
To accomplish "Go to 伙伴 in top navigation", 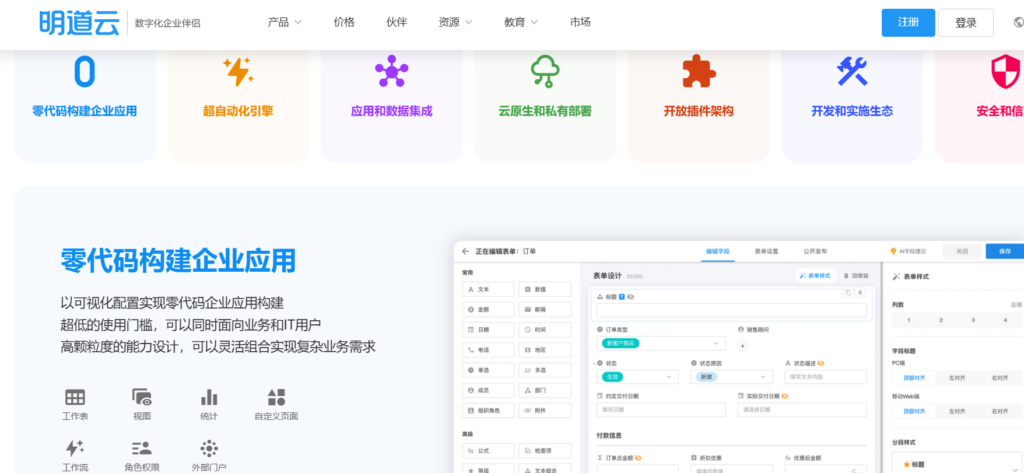I will point(396,22).
